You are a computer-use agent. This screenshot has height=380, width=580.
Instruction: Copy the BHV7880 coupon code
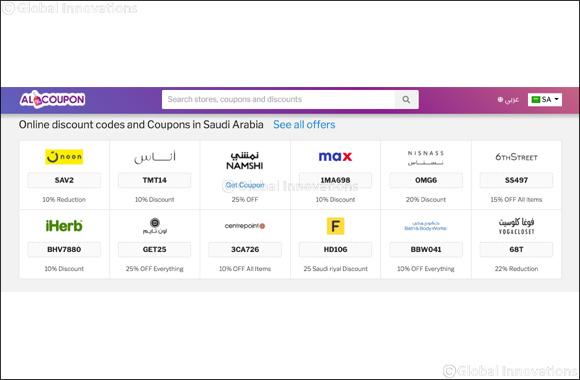64,249
